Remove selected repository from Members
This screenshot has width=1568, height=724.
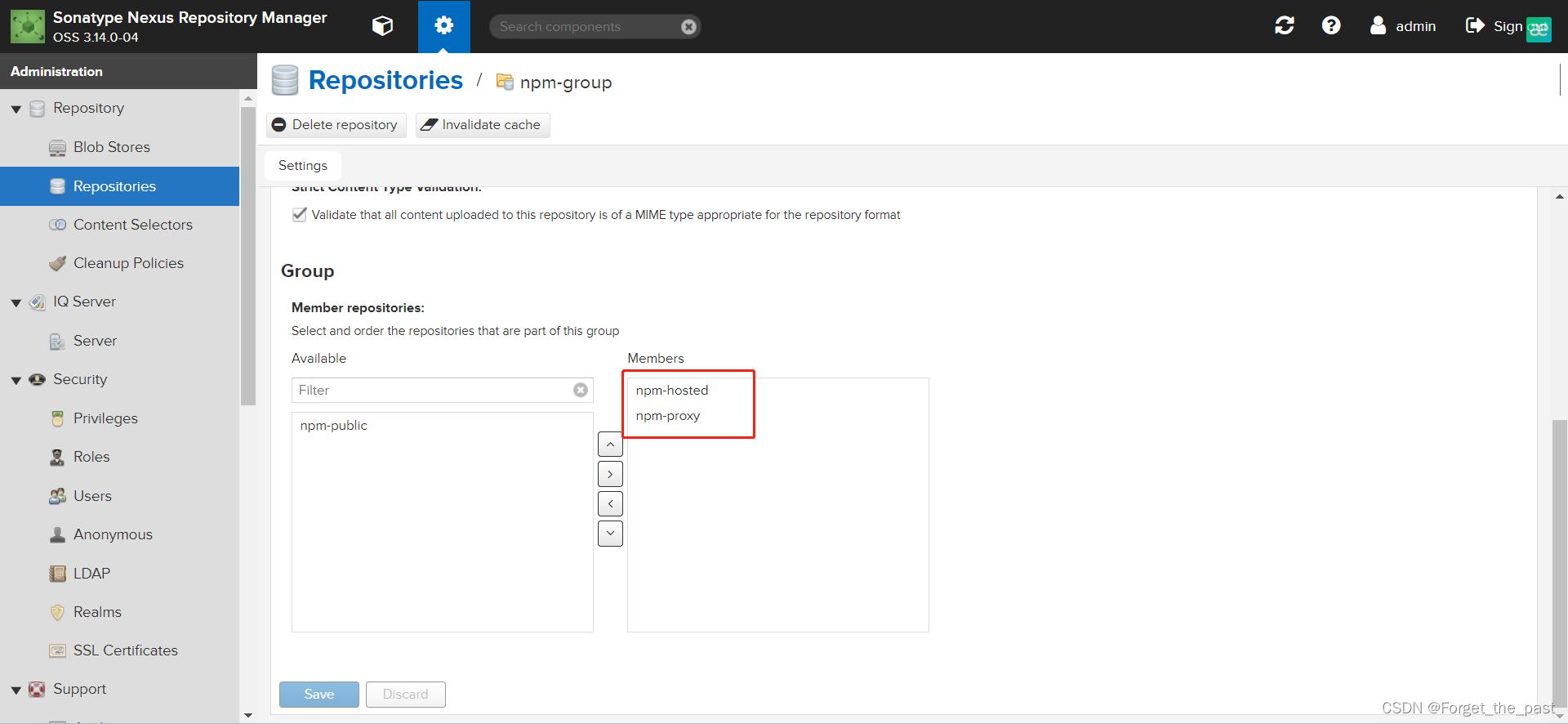(x=610, y=504)
